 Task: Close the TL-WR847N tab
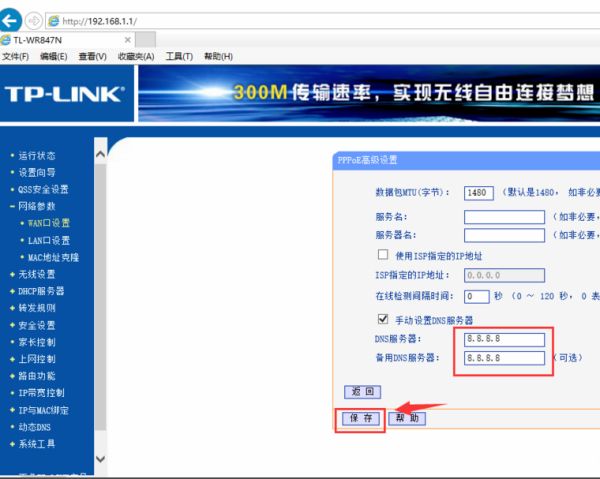point(126,39)
